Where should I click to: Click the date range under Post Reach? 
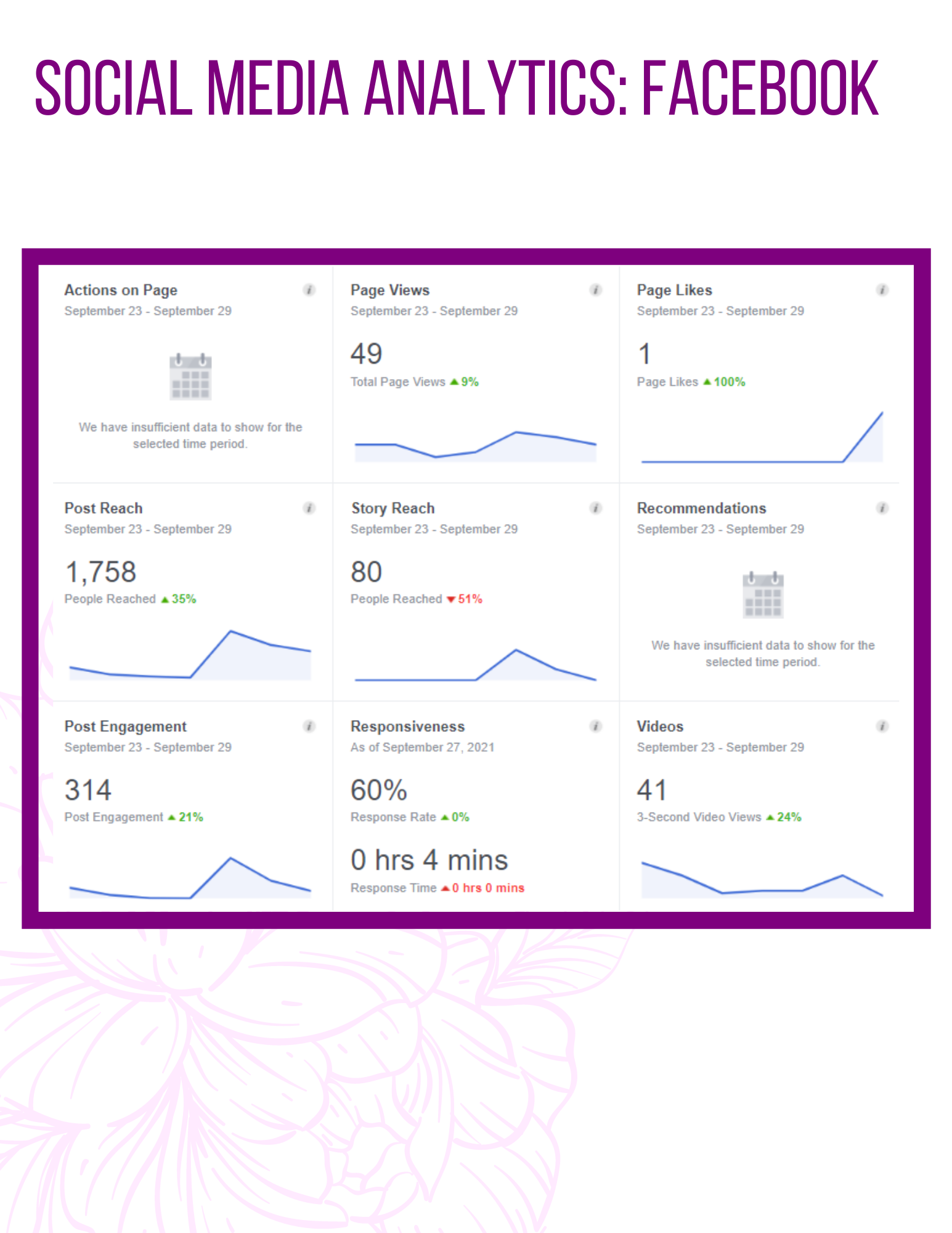148,530
